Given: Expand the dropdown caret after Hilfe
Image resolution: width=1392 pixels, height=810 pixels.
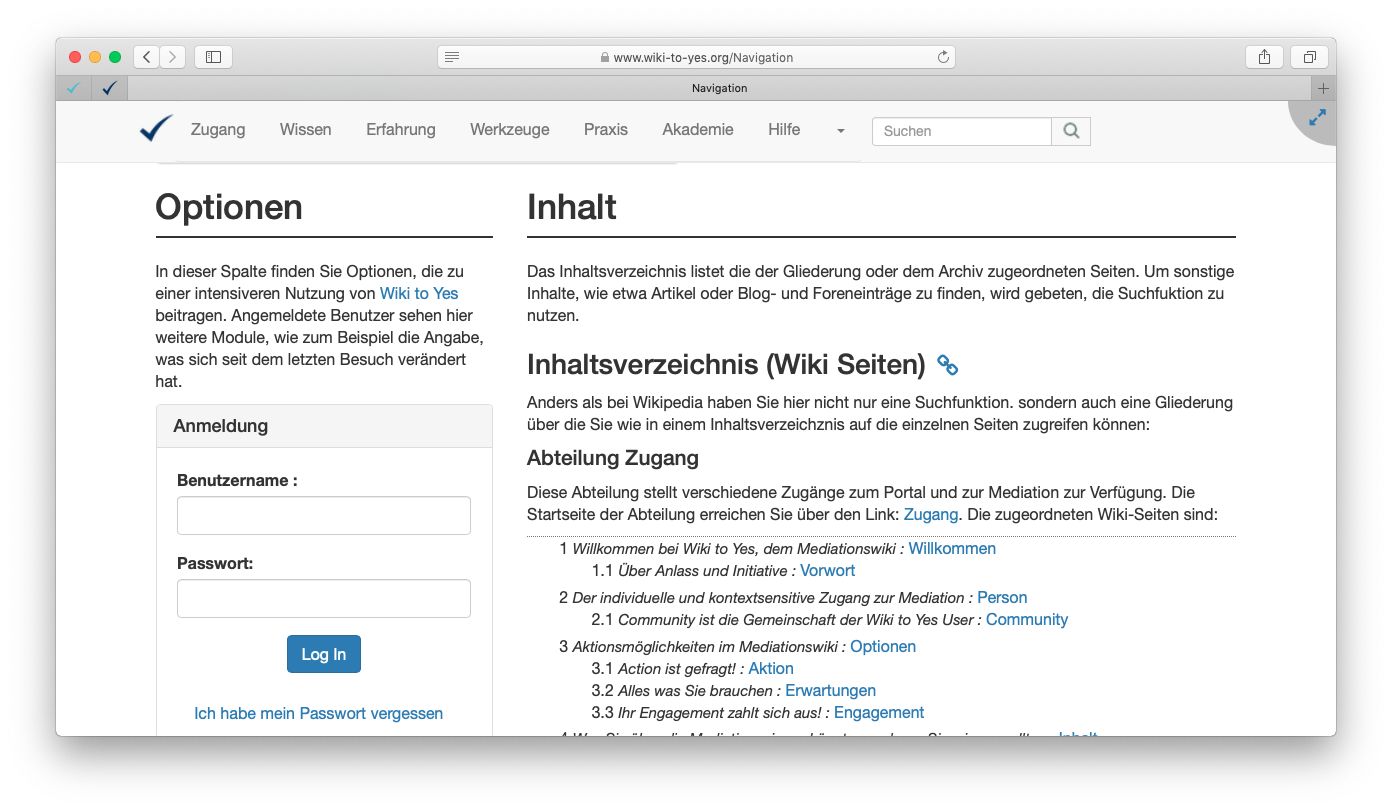Looking at the screenshot, I should [840, 131].
